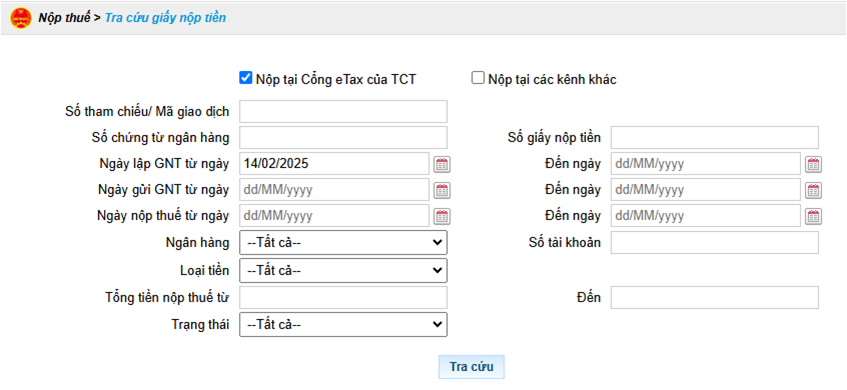The height and width of the screenshot is (390, 847).
Task: Open calendar for Ngày gửi GNT từ ngày
Action: (442, 190)
